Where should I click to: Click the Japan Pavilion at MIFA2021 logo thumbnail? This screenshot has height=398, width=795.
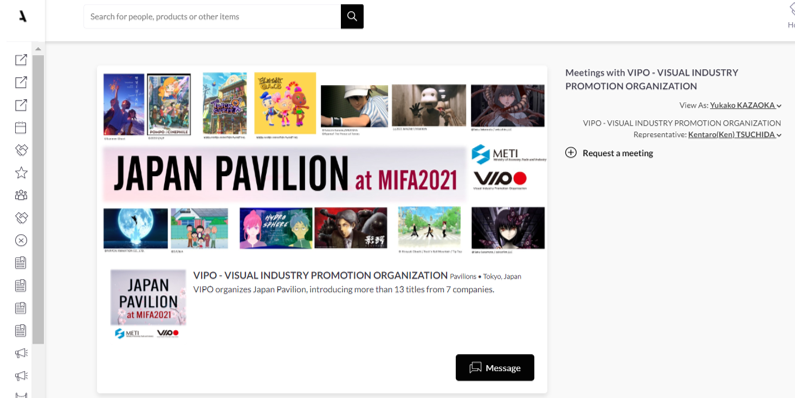148,304
